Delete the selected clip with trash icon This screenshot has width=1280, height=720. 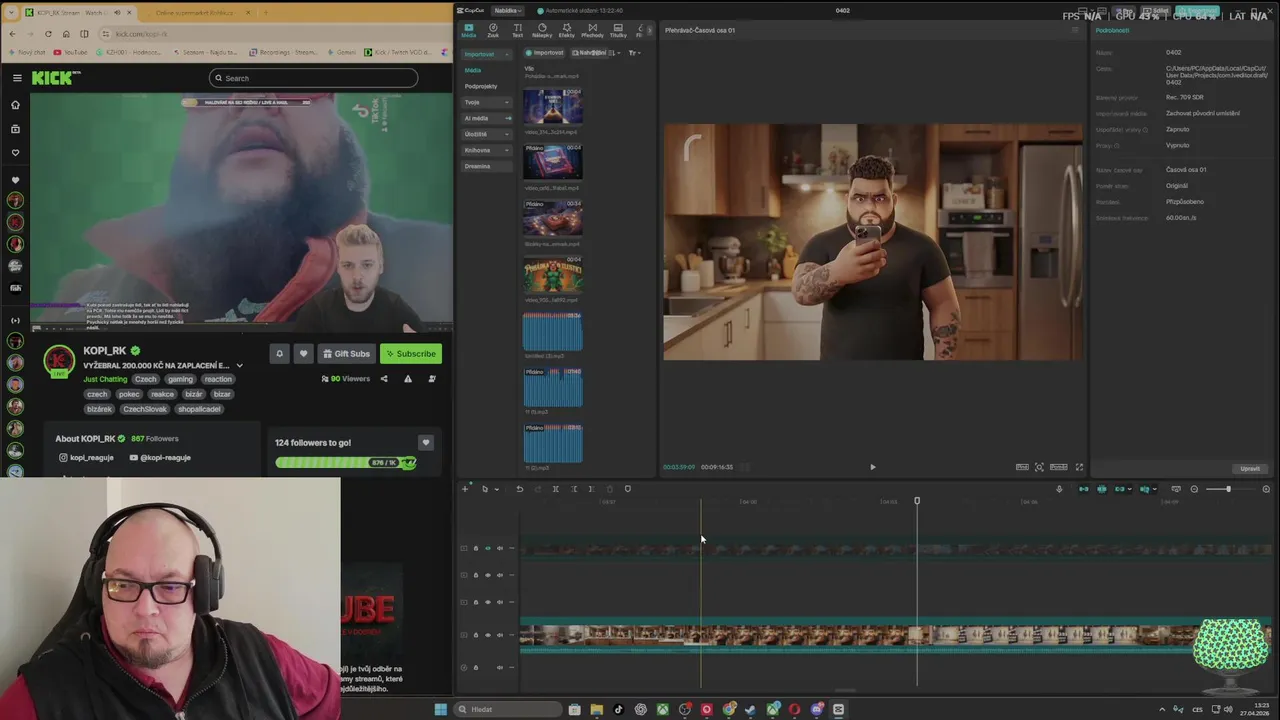pos(609,489)
